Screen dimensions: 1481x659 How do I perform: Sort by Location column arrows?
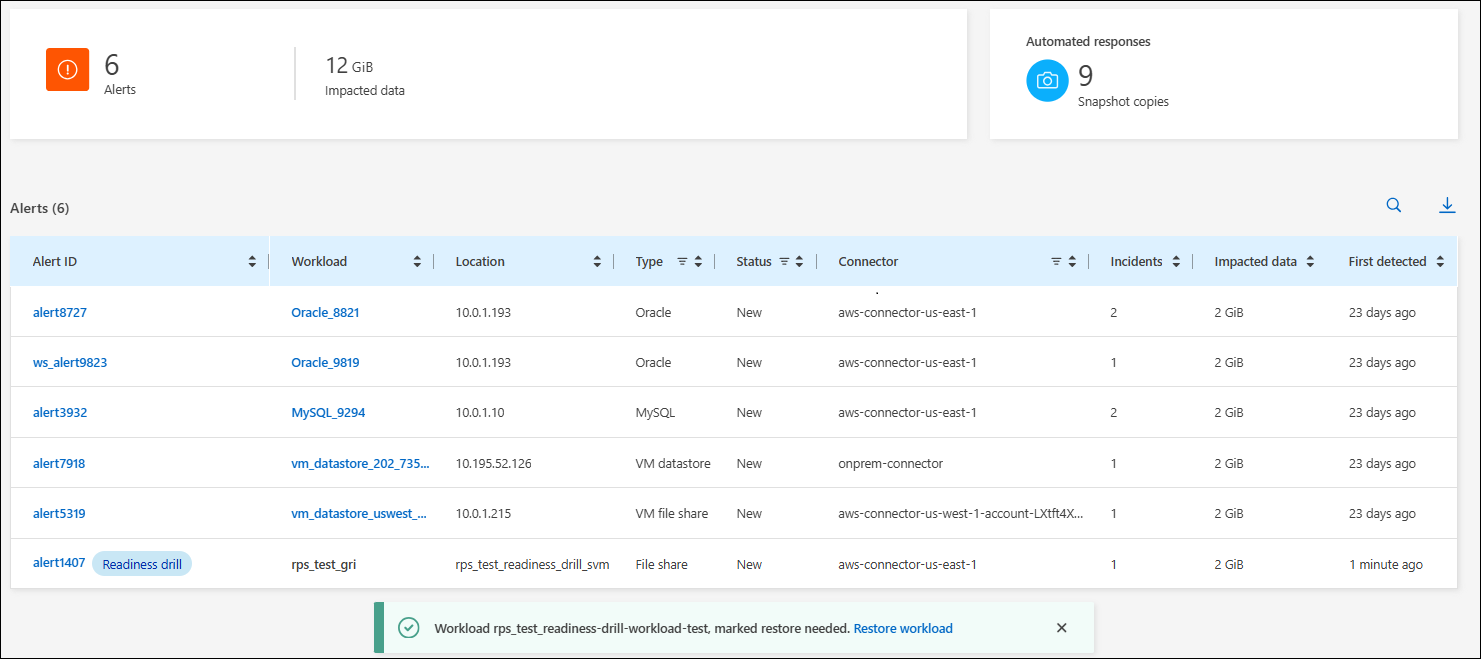coord(597,262)
